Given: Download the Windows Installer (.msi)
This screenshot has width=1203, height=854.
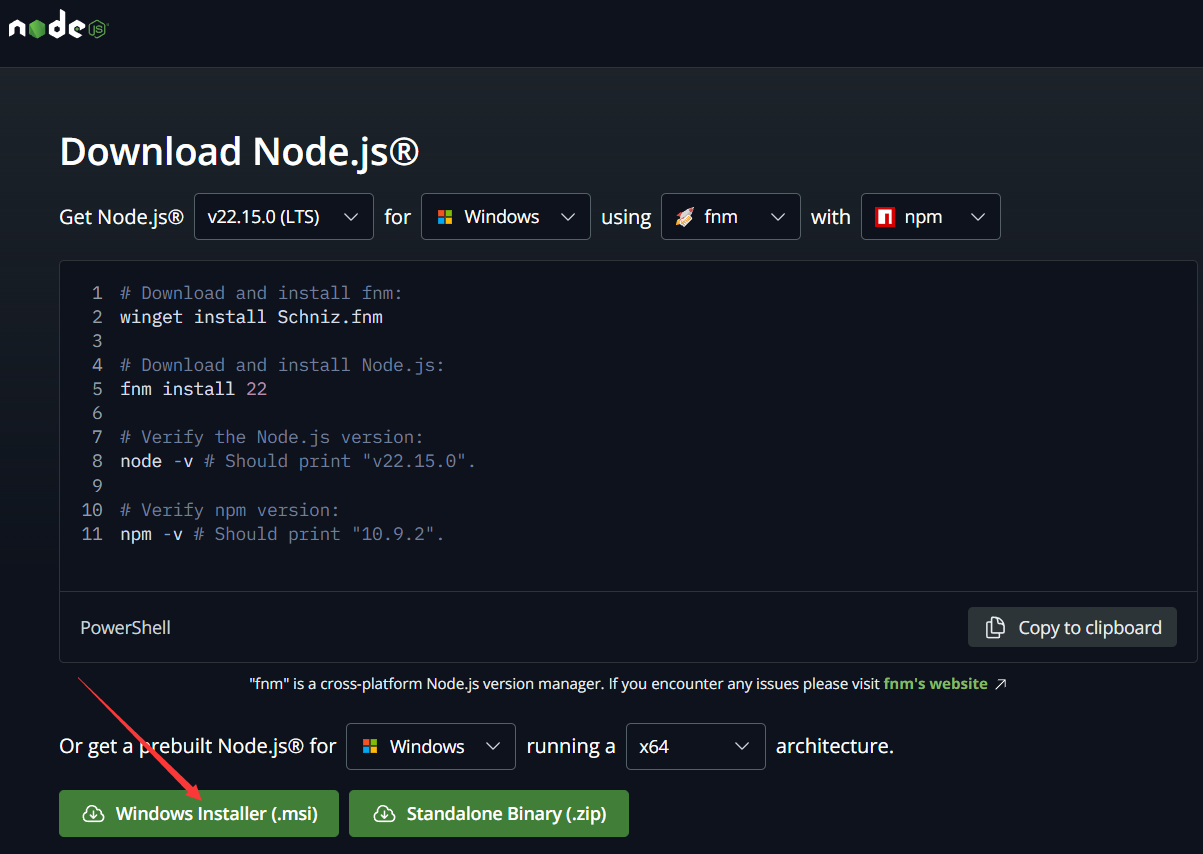Looking at the screenshot, I should coord(198,813).
